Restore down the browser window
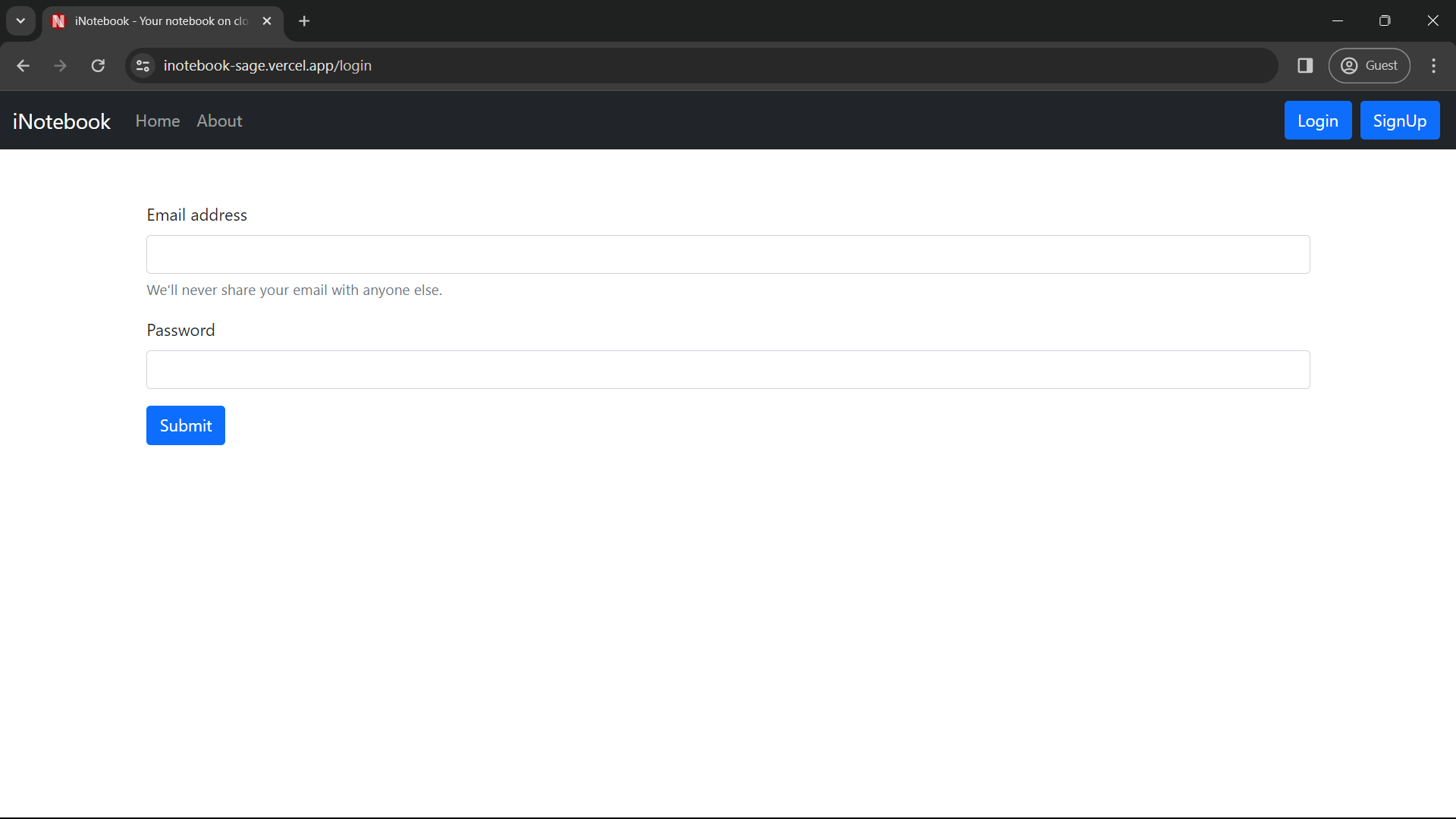Image resolution: width=1456 pixels, height=819 pixels. tap(1385, 21)
